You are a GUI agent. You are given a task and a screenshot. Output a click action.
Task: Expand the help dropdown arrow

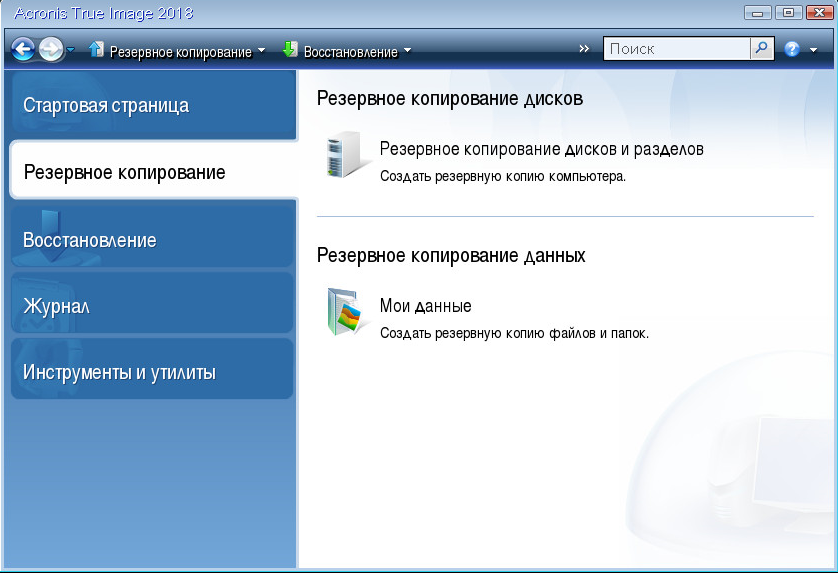pos(813,50)
